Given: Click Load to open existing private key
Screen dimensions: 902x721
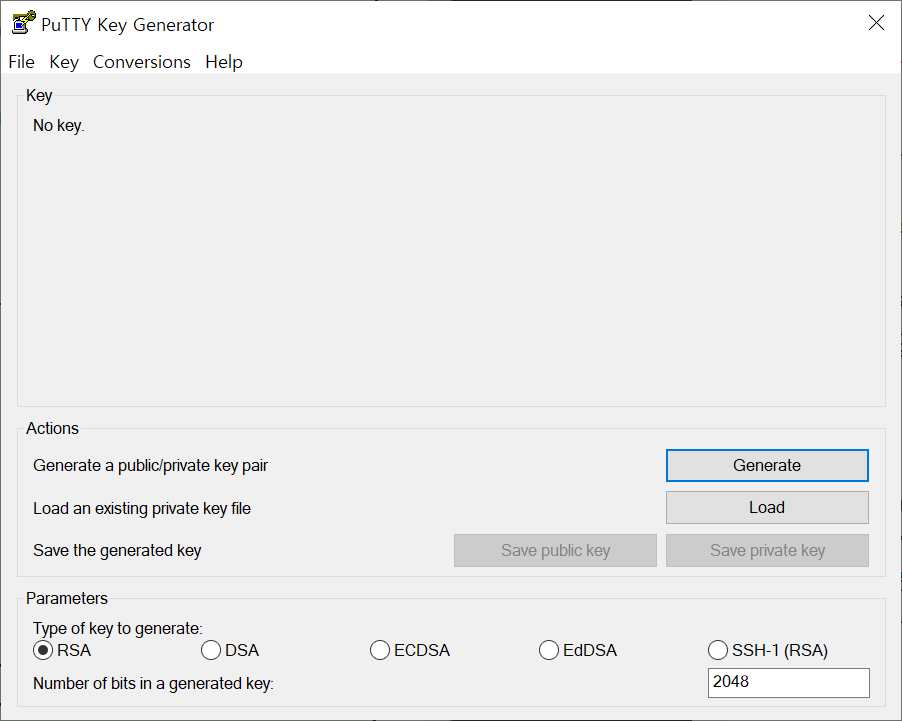Looking at the screenshot, I should pos(767,508).
